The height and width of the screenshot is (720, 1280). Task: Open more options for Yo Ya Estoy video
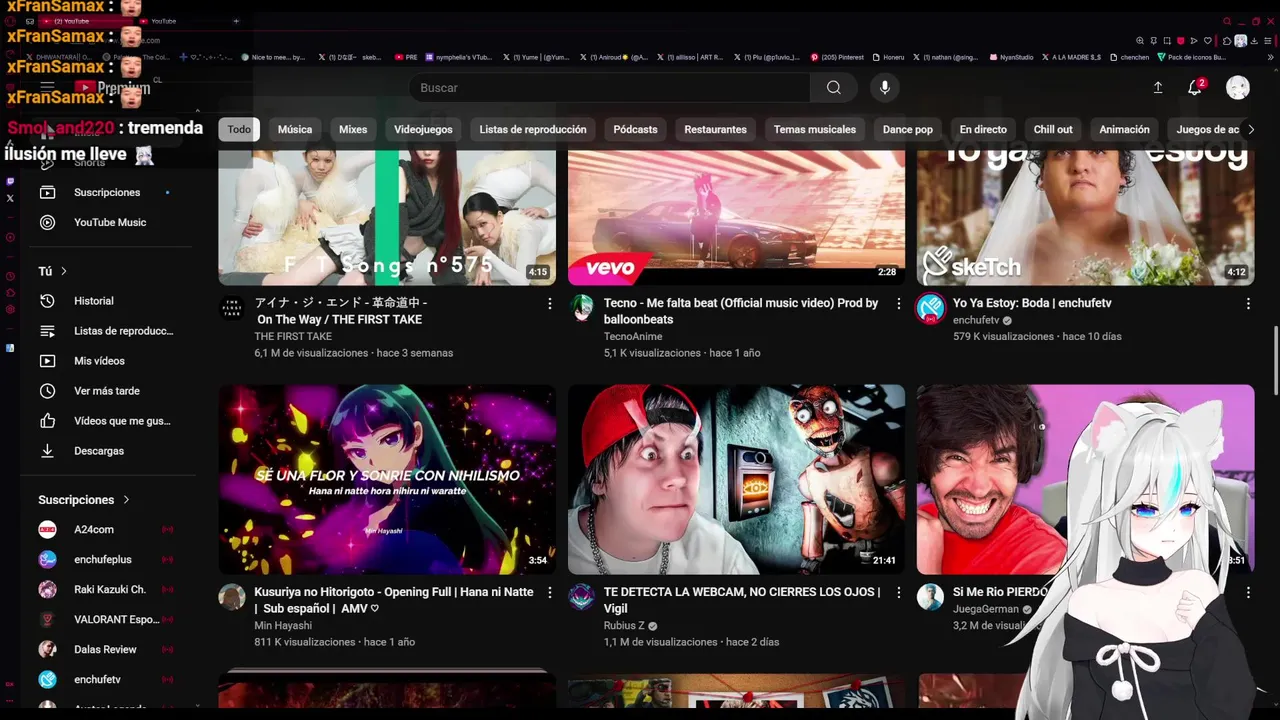[1248, 303]
